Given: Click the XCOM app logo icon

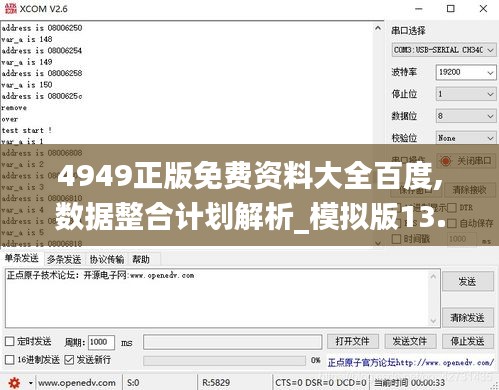Looking at the screenshot, I should click(10, 9).
